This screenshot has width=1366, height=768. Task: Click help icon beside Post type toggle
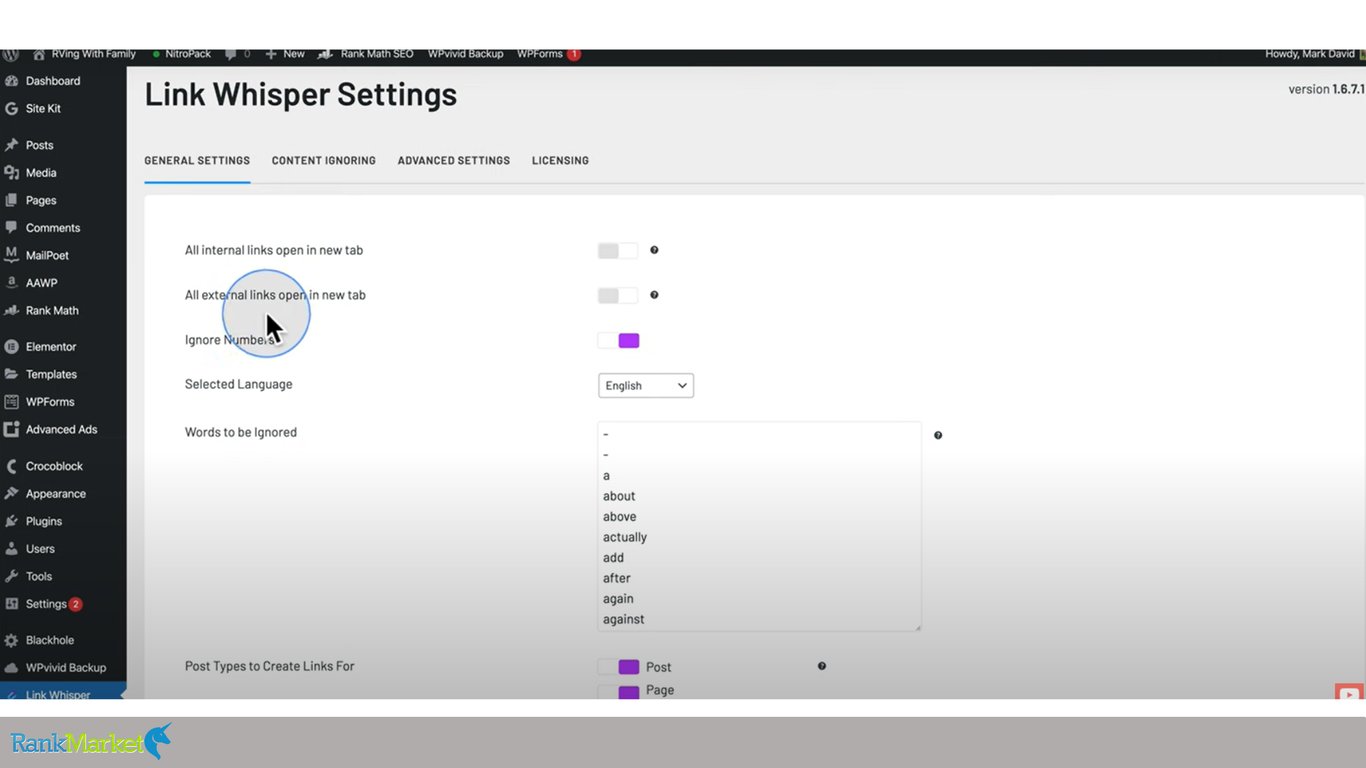[822, 666]
